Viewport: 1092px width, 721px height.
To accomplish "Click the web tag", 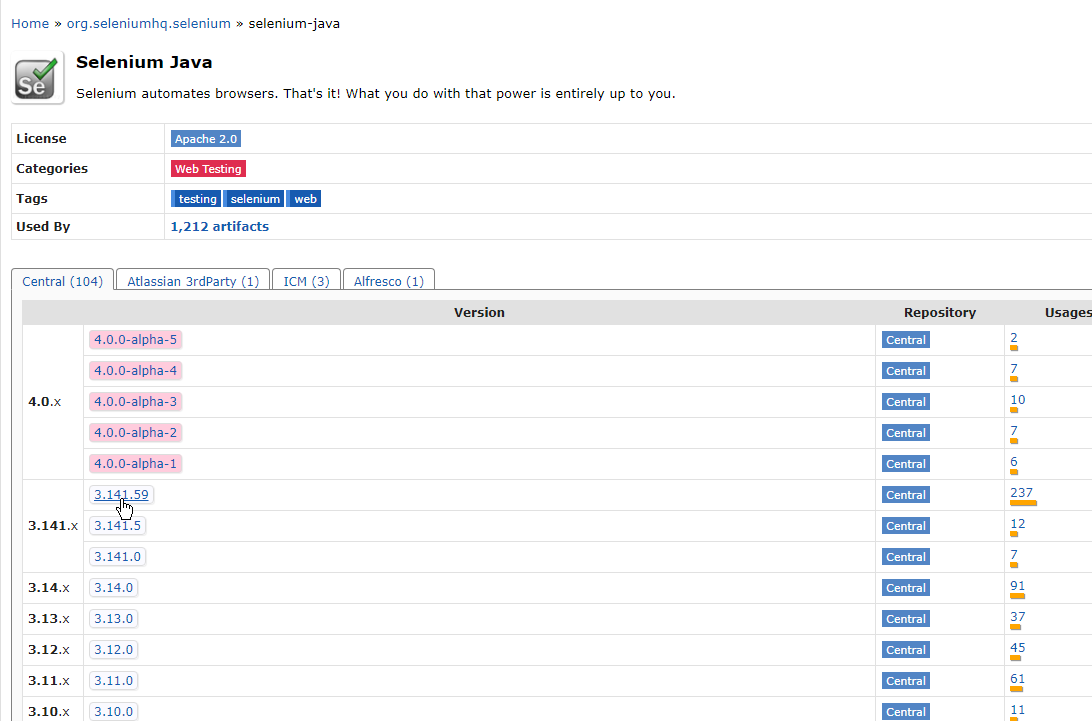I will [x=305, y=199].
